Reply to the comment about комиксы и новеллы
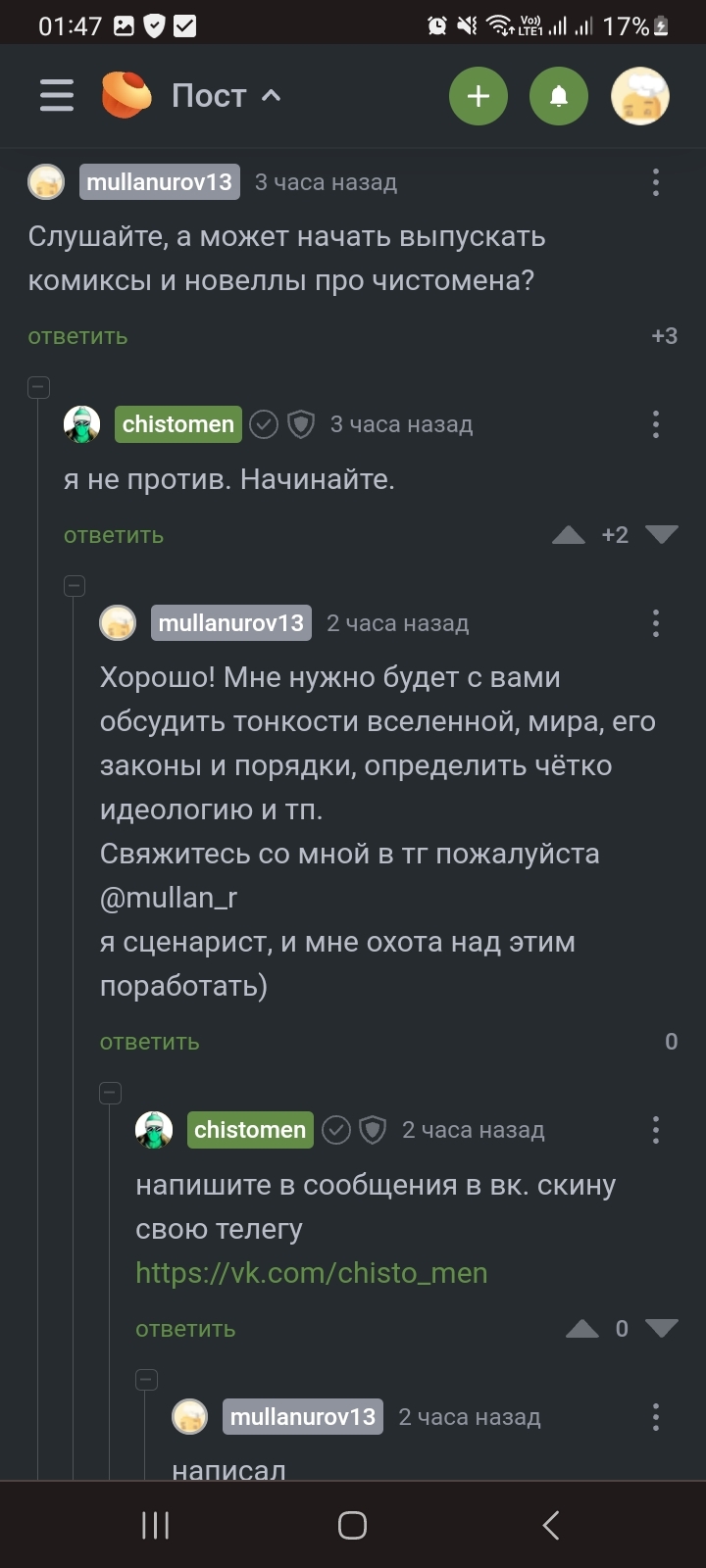This screenshot has height=1568, width=706. (77, 336)
